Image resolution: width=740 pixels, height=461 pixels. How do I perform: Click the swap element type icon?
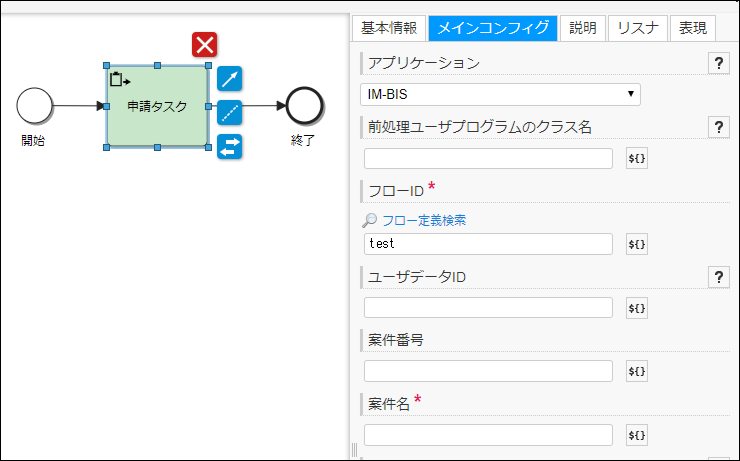pos(230,146)
